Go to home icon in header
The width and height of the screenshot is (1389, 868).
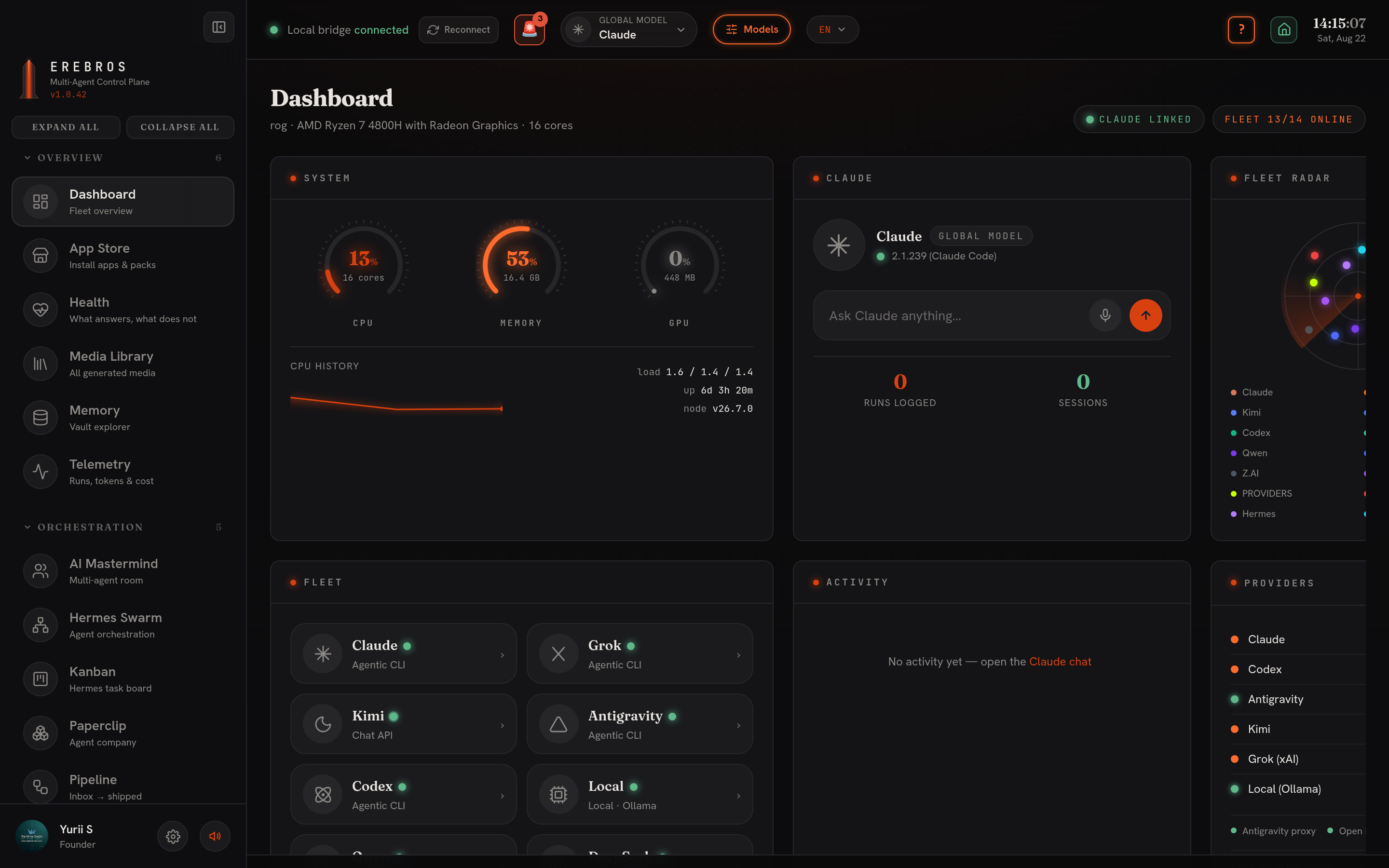pos(1283,29)
